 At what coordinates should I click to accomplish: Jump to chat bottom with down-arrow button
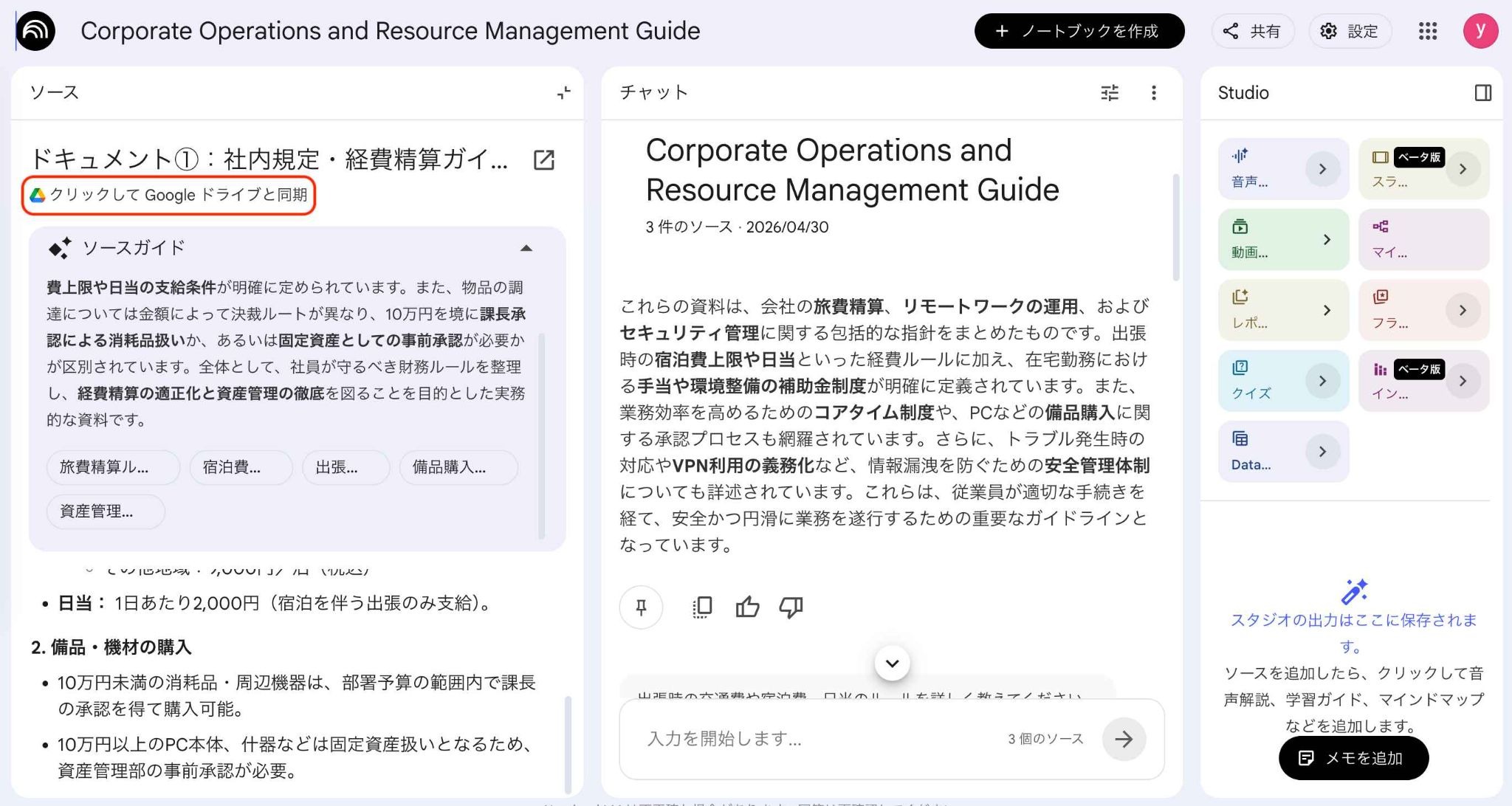(x=892, y=663)
